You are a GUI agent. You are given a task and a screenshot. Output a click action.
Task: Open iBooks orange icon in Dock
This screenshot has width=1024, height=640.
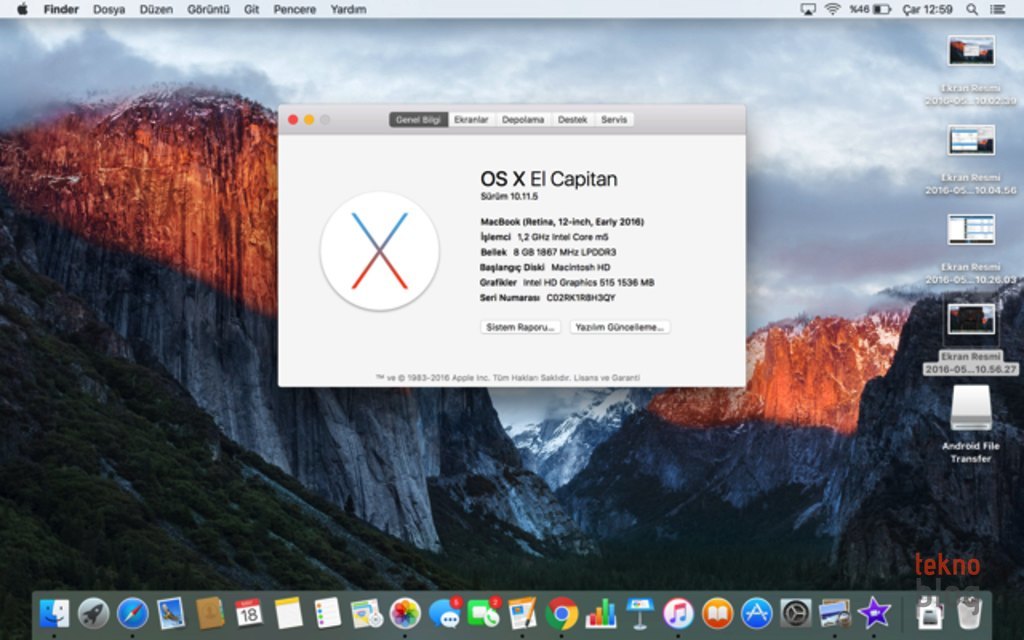point(718,613)
